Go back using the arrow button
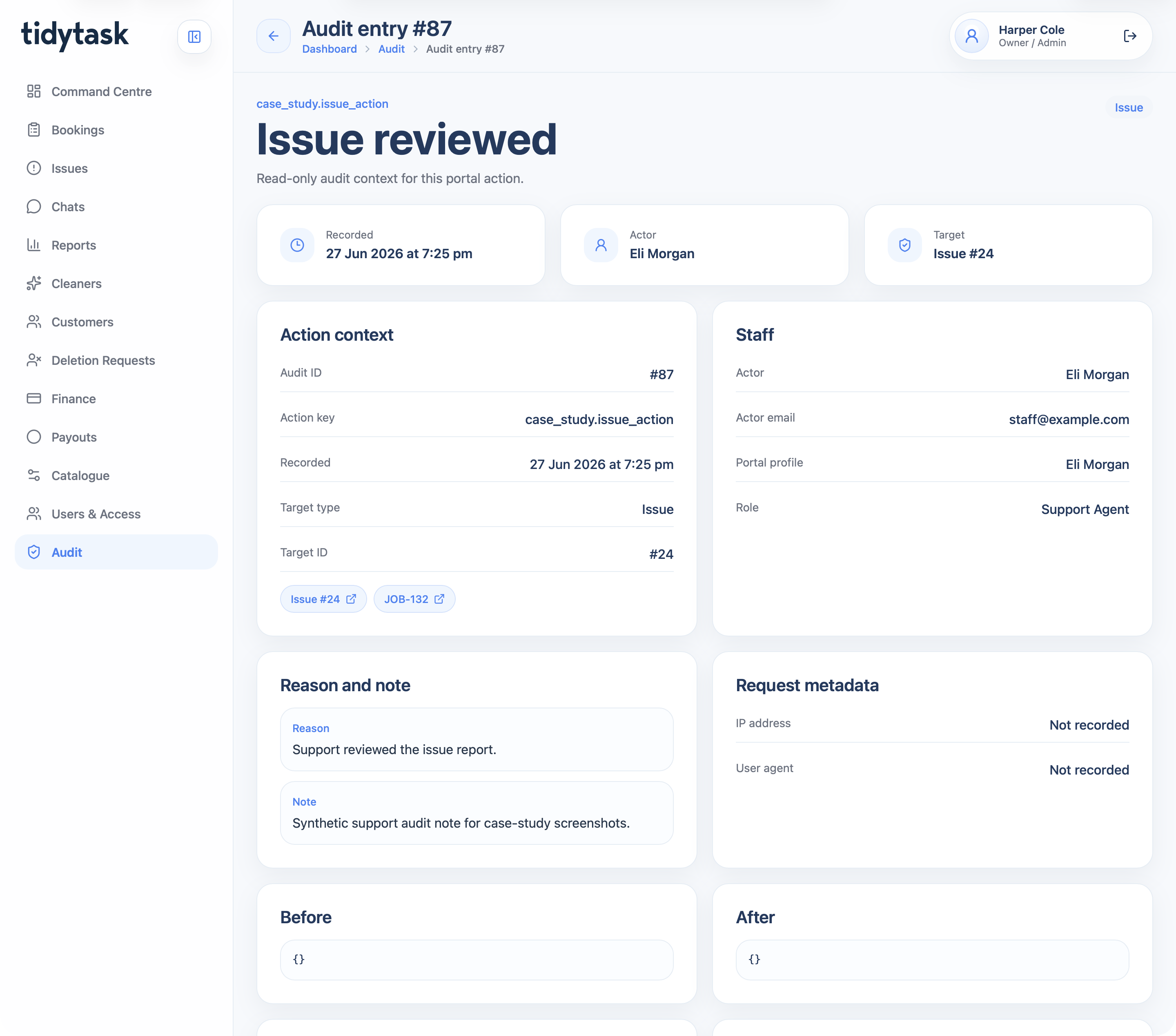Screen dimensions: 1176x1036 point(273,36)
